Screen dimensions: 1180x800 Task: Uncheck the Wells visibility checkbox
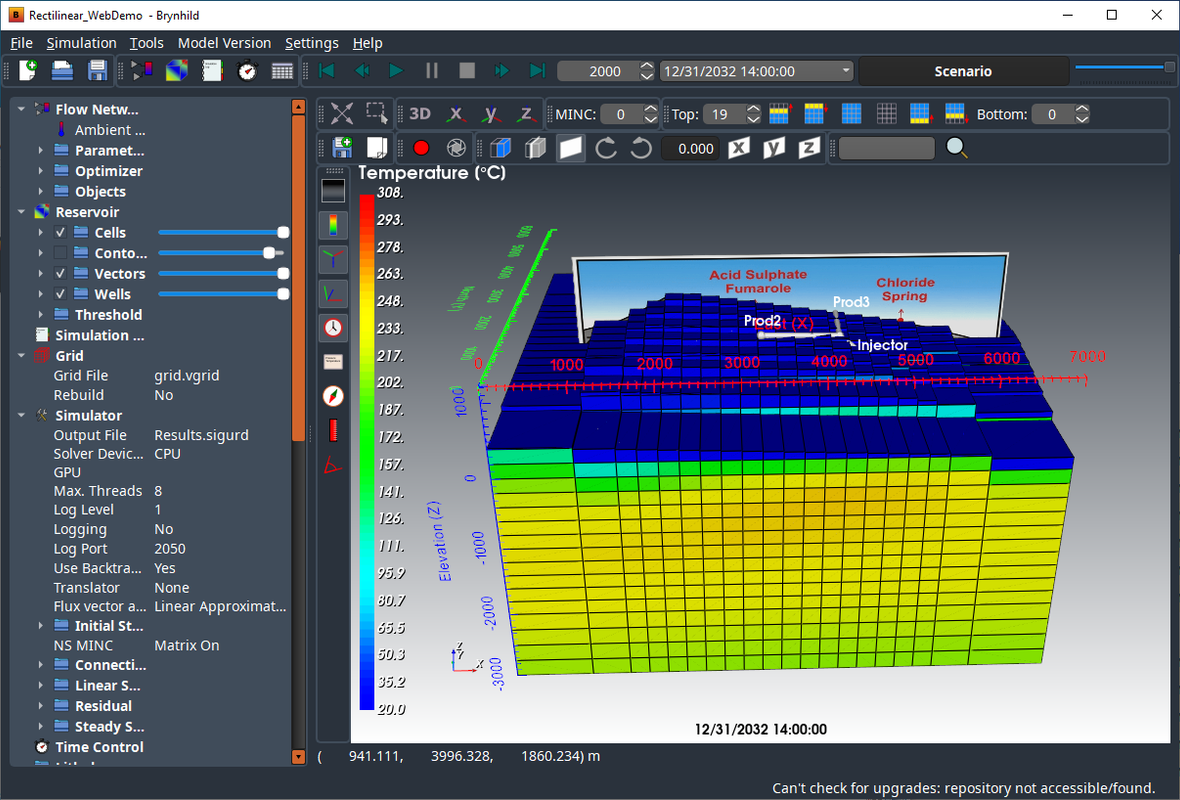(x=61, y=294)
